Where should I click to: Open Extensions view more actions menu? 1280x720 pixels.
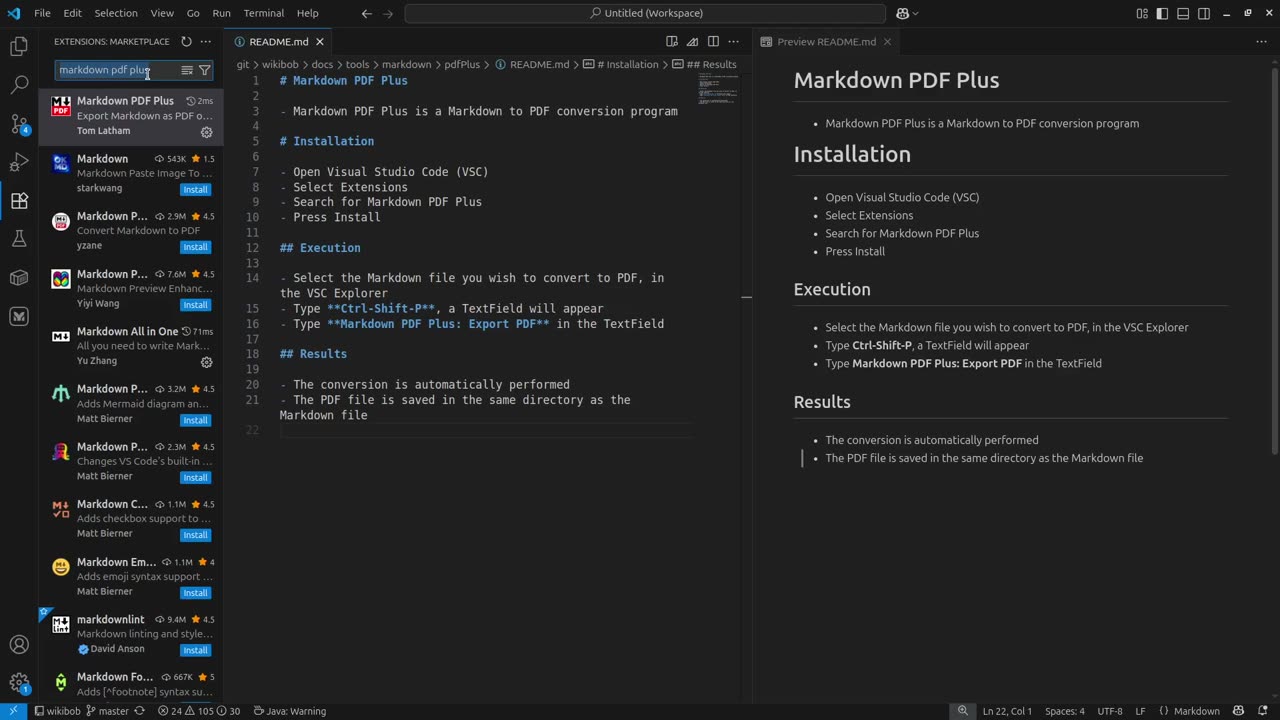coord(206,42)
